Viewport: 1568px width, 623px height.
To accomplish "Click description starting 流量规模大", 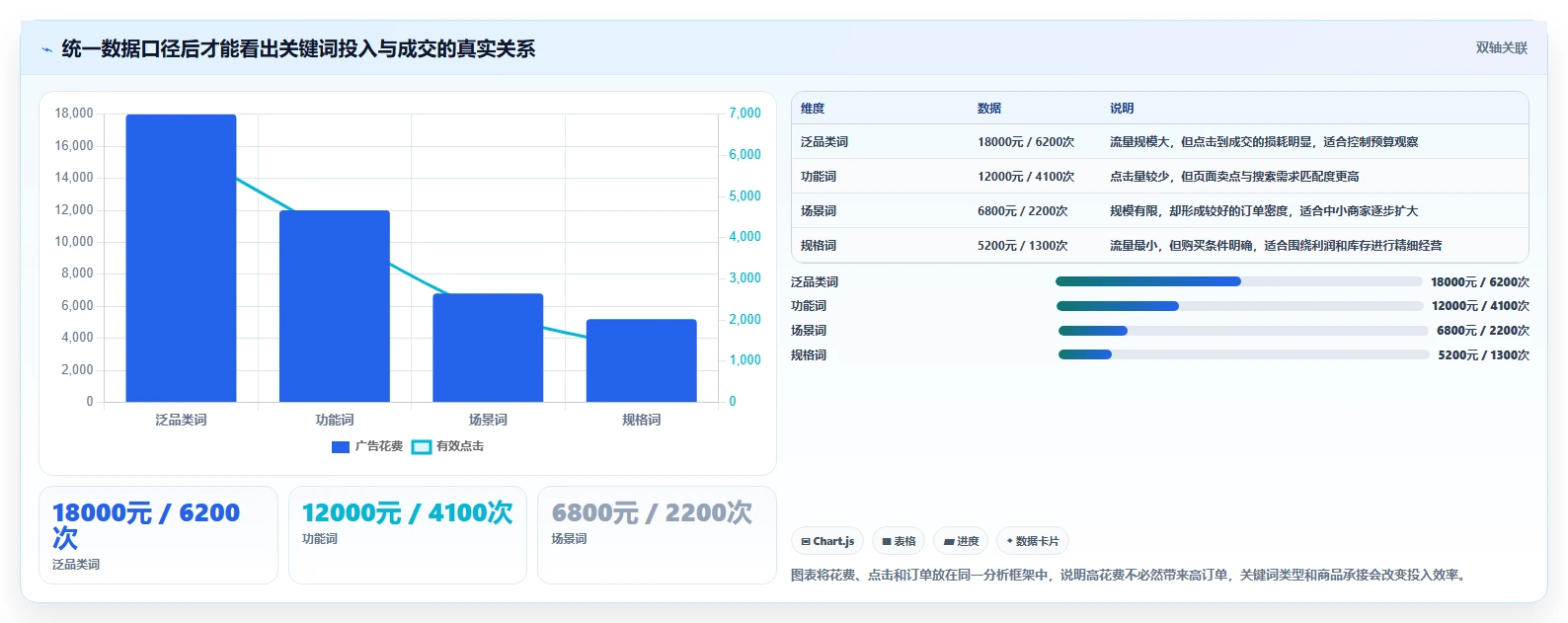I will point(1264,142).
